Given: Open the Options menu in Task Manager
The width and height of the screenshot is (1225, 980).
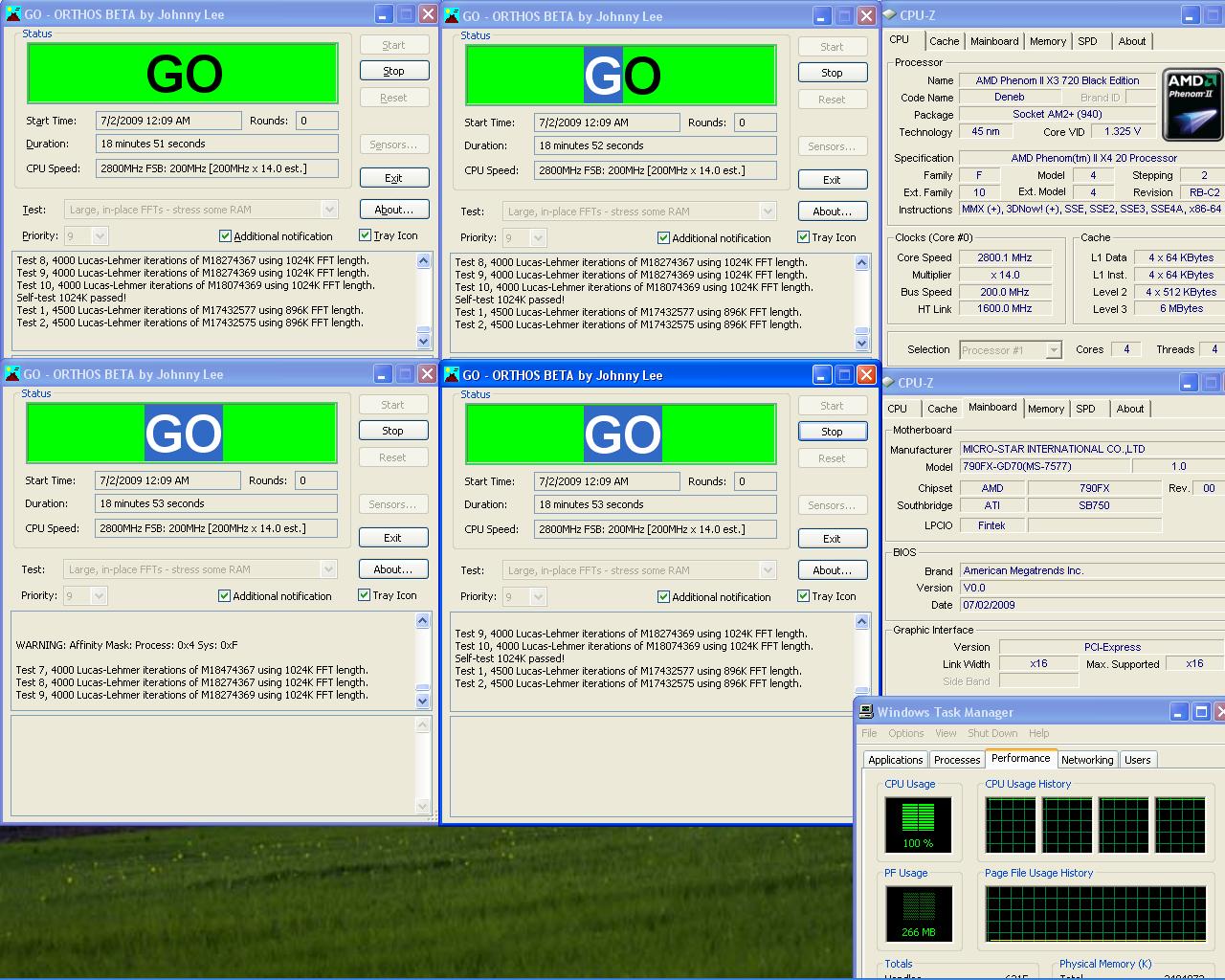Looking at the screenshot, I should [x=905, y=733].
